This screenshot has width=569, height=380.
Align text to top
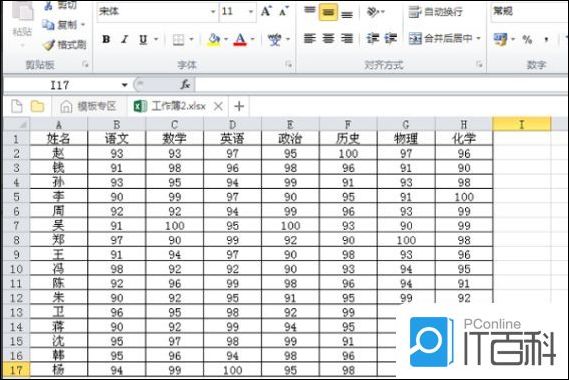pos(310,12)
